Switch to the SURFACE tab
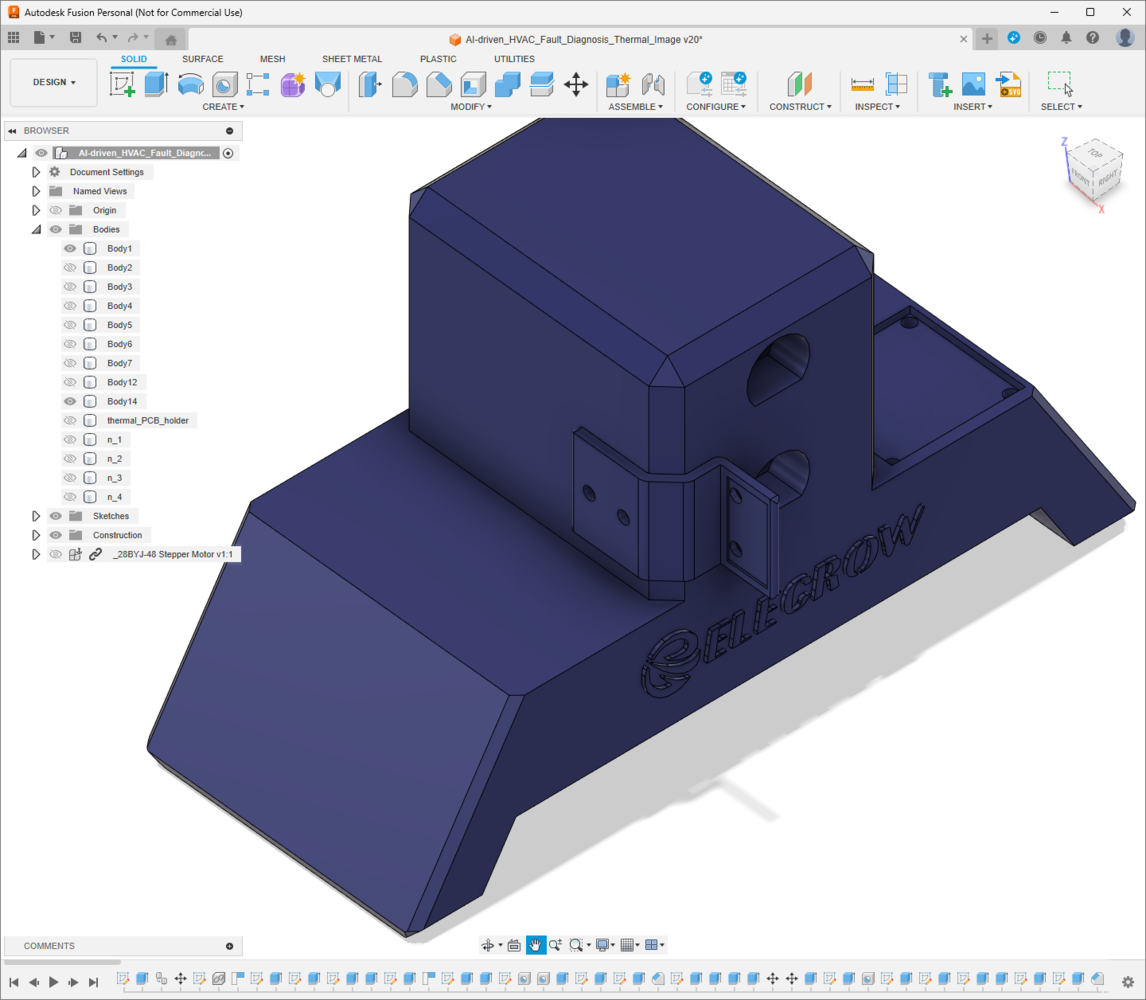This screenshot has height=1000, width=1146. [x=202, y=59]
